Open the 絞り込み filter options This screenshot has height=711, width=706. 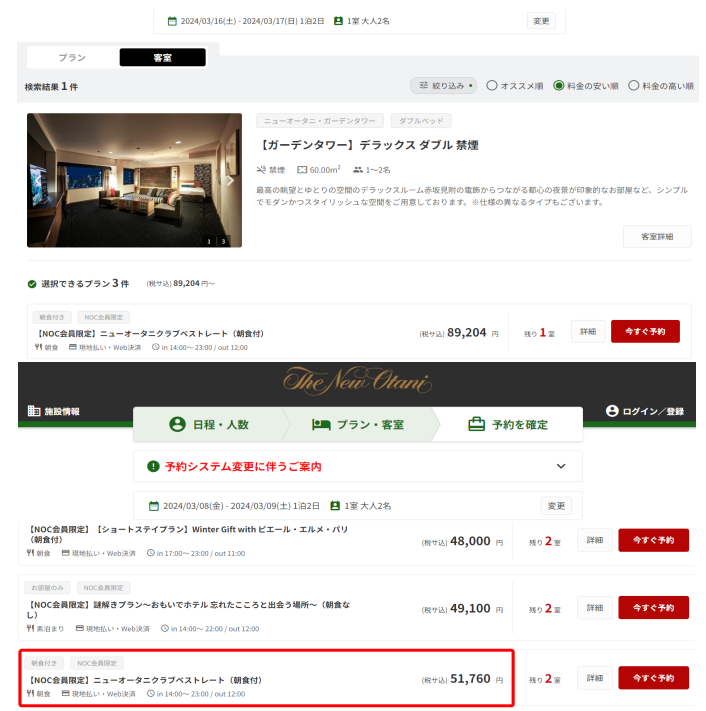coord(443,85)
